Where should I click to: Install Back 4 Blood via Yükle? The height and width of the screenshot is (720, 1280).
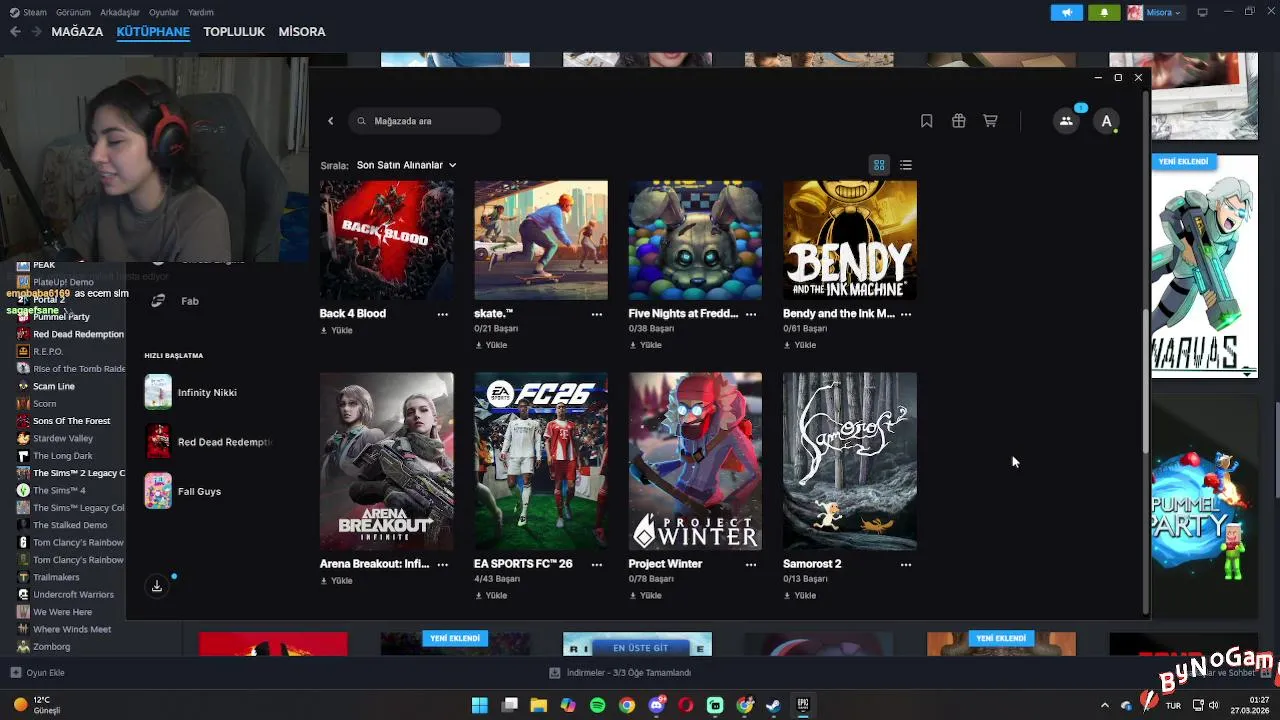pos(336,331)
